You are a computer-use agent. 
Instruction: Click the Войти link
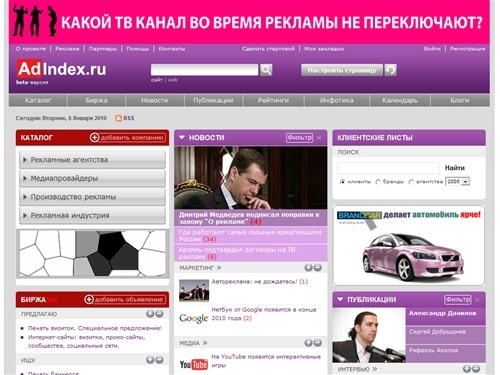[x=432, y=49]
